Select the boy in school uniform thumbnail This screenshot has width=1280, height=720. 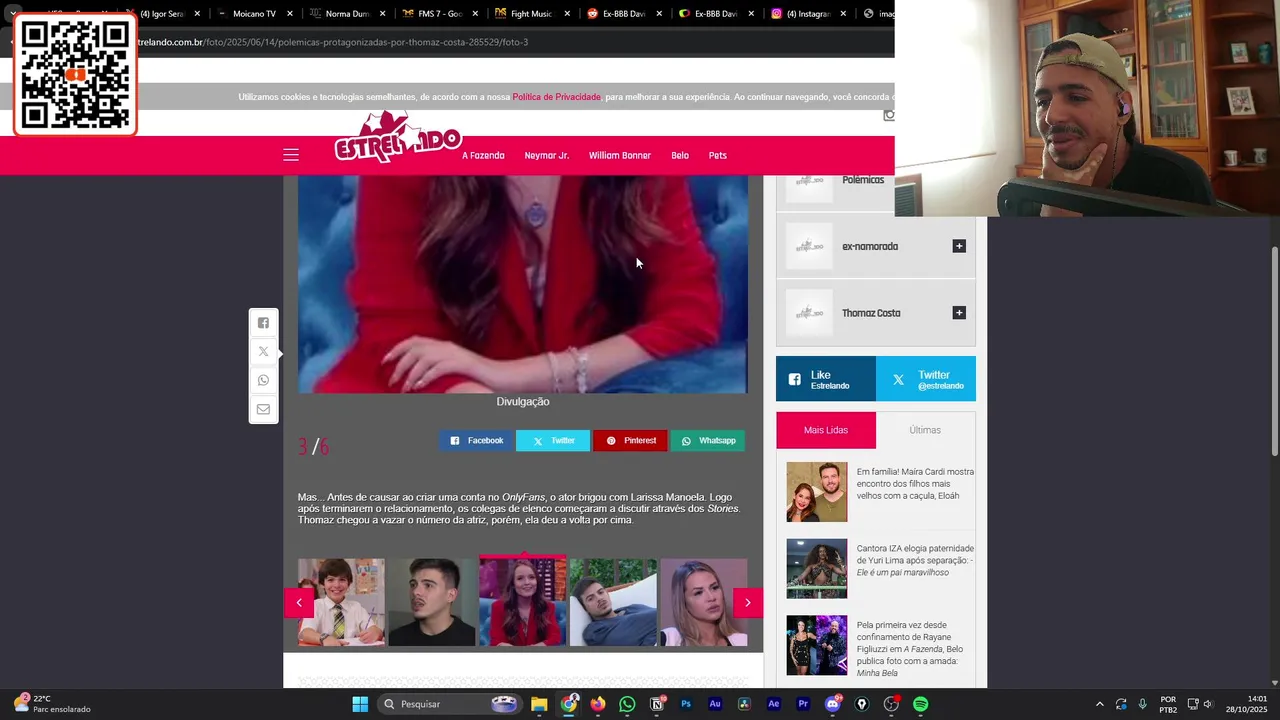click(341, 602)
